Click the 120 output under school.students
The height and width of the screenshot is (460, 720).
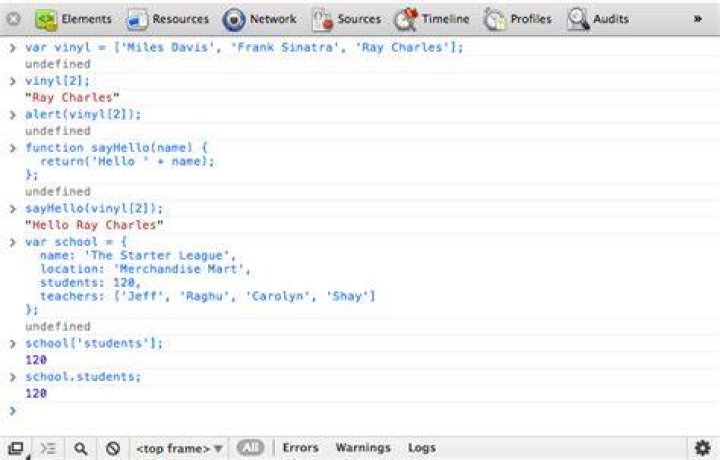coord(36,394)
